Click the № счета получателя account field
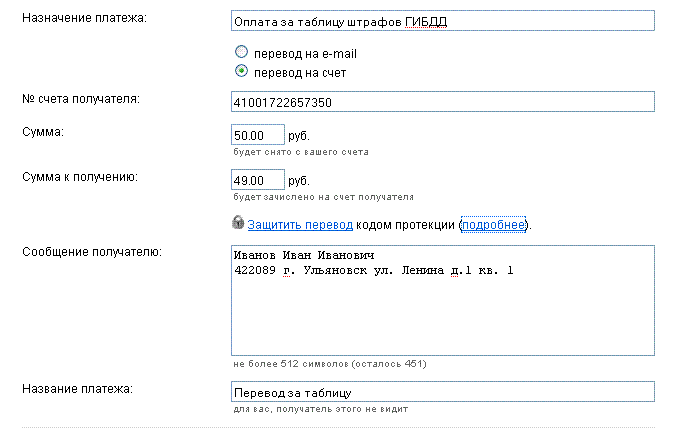This screenshot has height=428, width=682. point(442,101)
